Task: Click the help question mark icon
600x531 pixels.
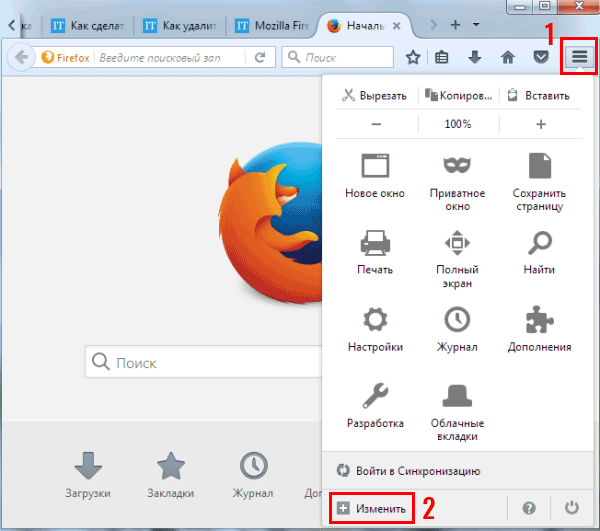Action: pos(529,508)
